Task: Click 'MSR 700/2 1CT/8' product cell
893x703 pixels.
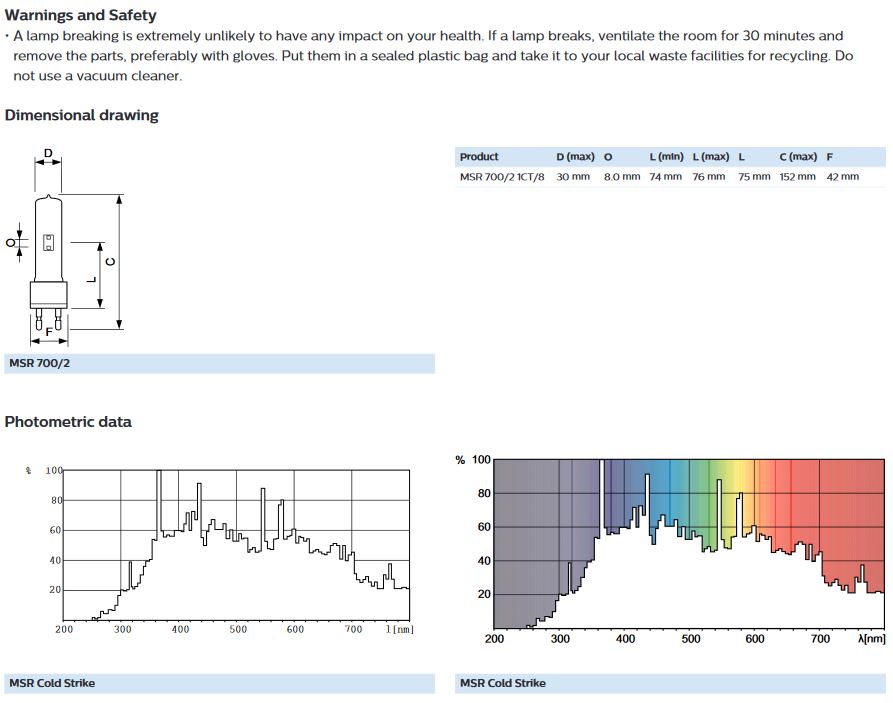Action: (x=502, y=177)
